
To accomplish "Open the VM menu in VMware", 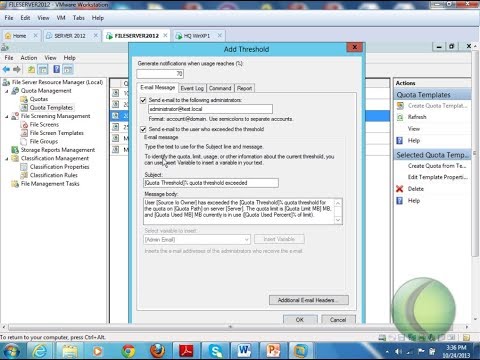I will (61, 18).
